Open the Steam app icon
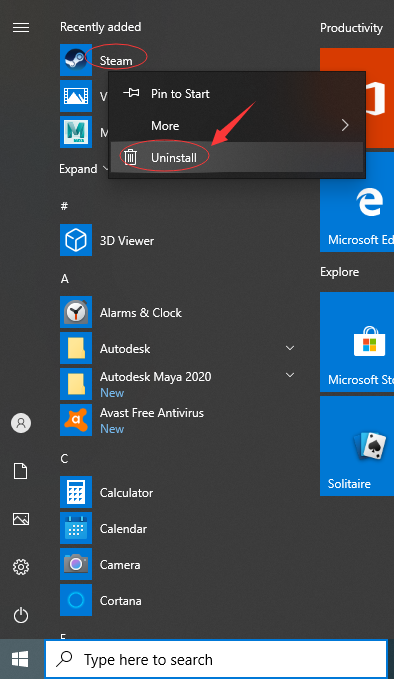The height and width of the screenshot is (679, 394). click(76, 60)
